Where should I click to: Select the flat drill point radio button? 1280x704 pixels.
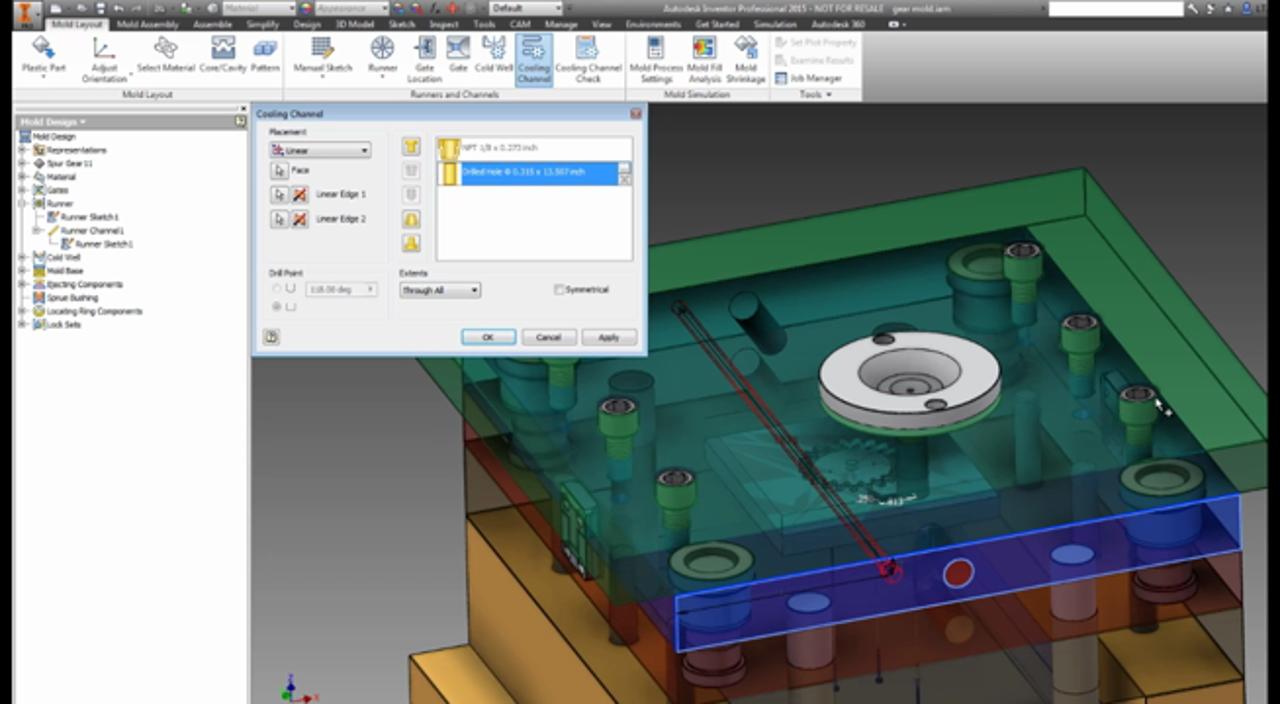[x=277, y=307]
